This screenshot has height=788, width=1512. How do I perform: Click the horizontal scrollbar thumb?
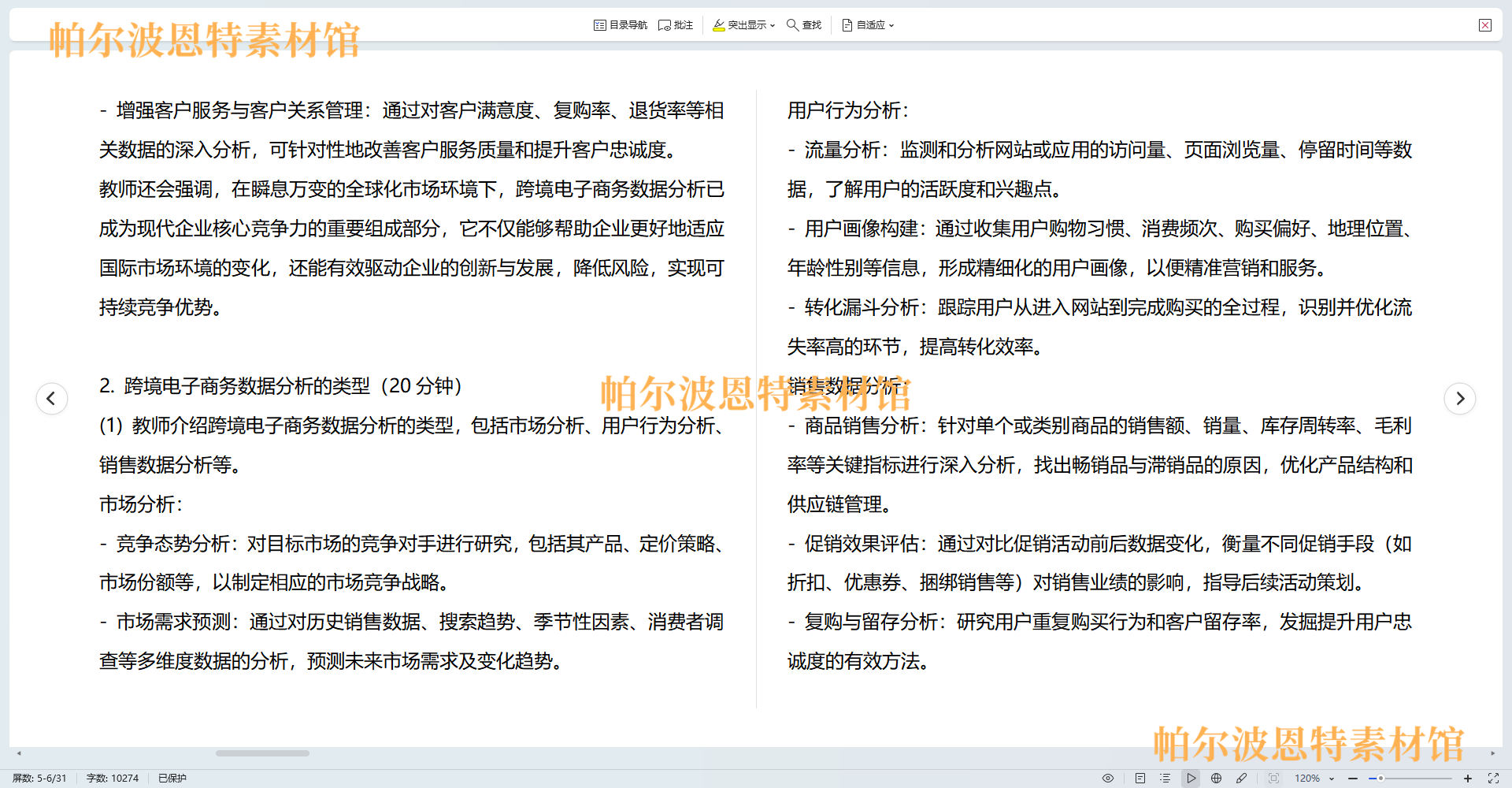click(x=262, y=753)
